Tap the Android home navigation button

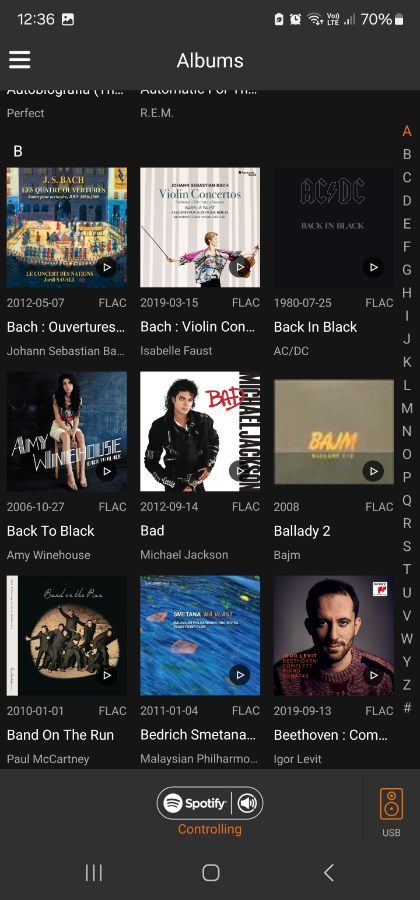[211, 872]
